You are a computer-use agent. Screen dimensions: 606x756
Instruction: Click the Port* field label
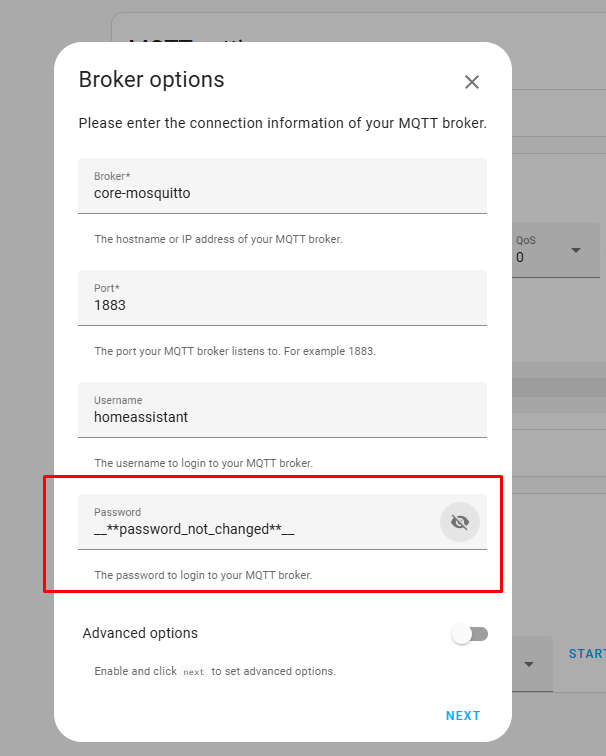[x=107, y=288]
